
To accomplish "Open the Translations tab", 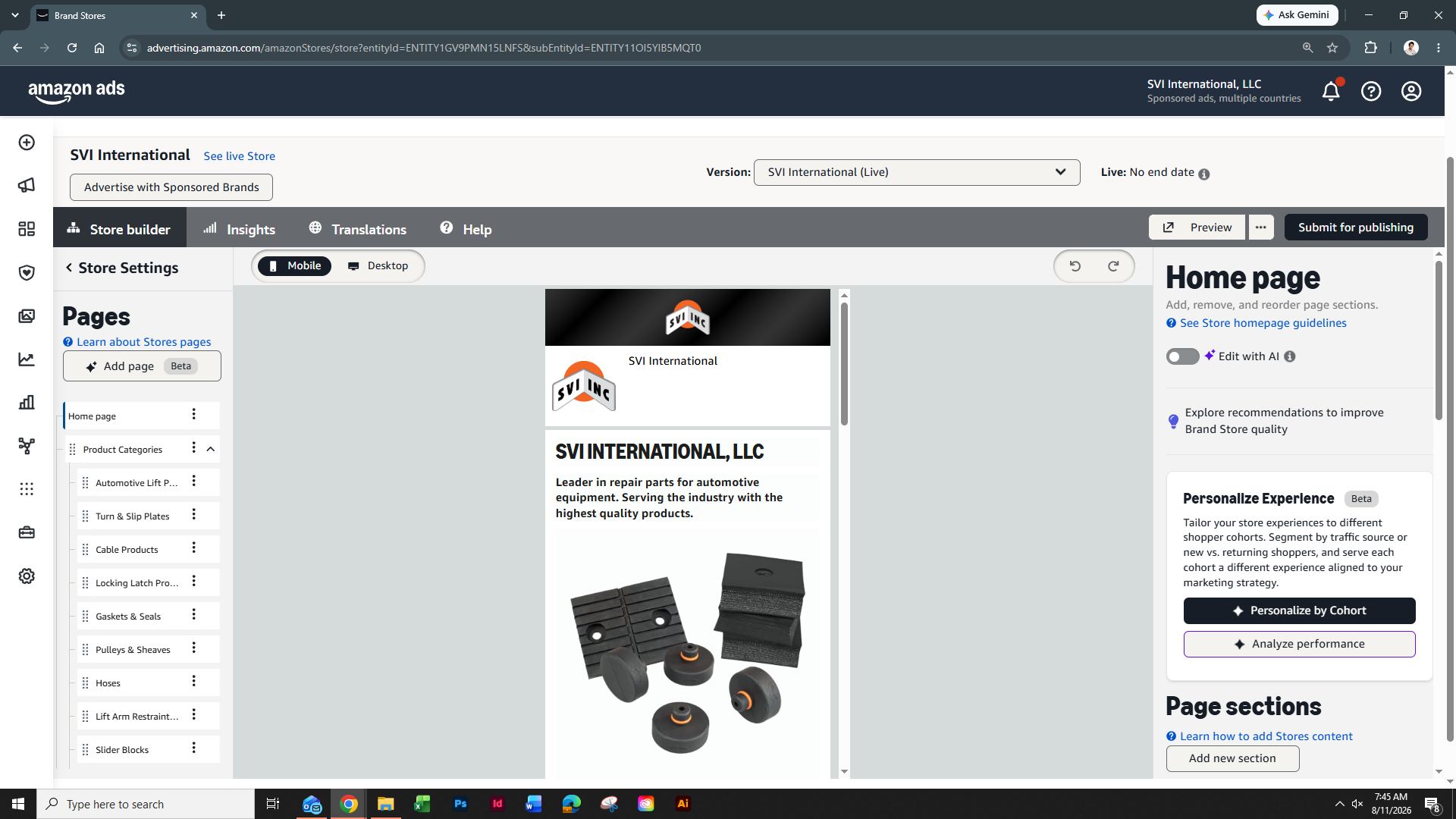I will click(x=358, y=228).
